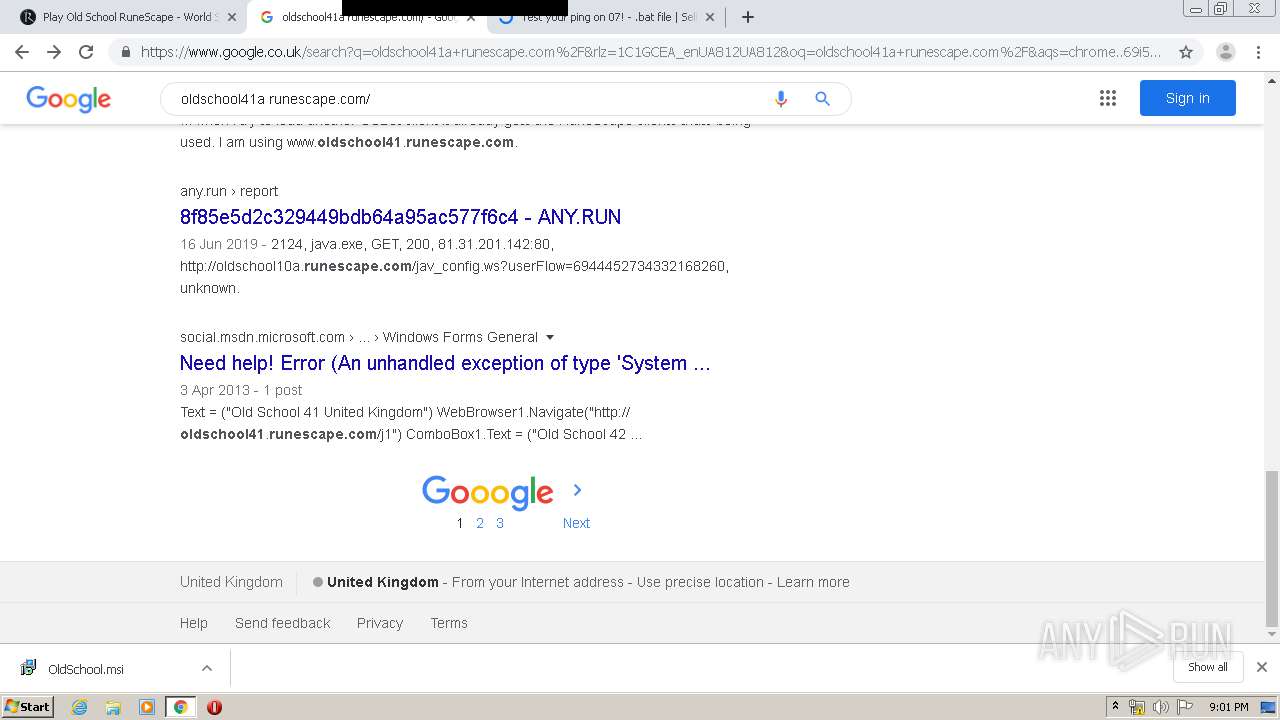Open a new browser tab
The image size is (1280, 720).
[747, 17]
